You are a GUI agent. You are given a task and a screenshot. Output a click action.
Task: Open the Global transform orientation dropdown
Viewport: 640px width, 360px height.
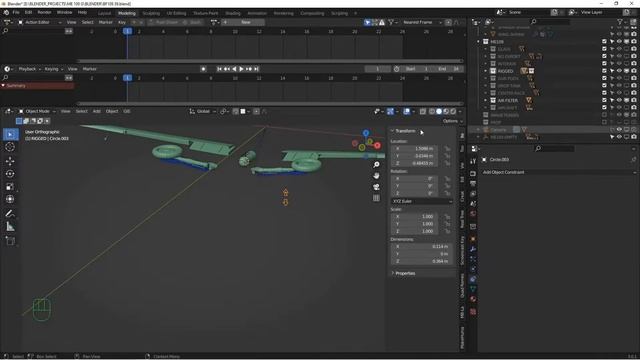203,111
